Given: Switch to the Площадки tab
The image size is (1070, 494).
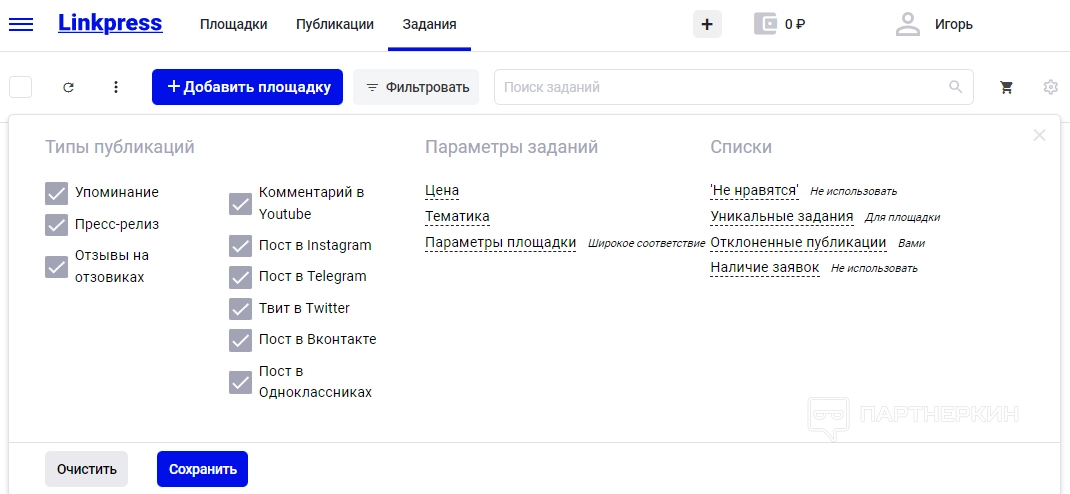Looking at the screenshot, I should pyautogui.click(x=233, y=25).
